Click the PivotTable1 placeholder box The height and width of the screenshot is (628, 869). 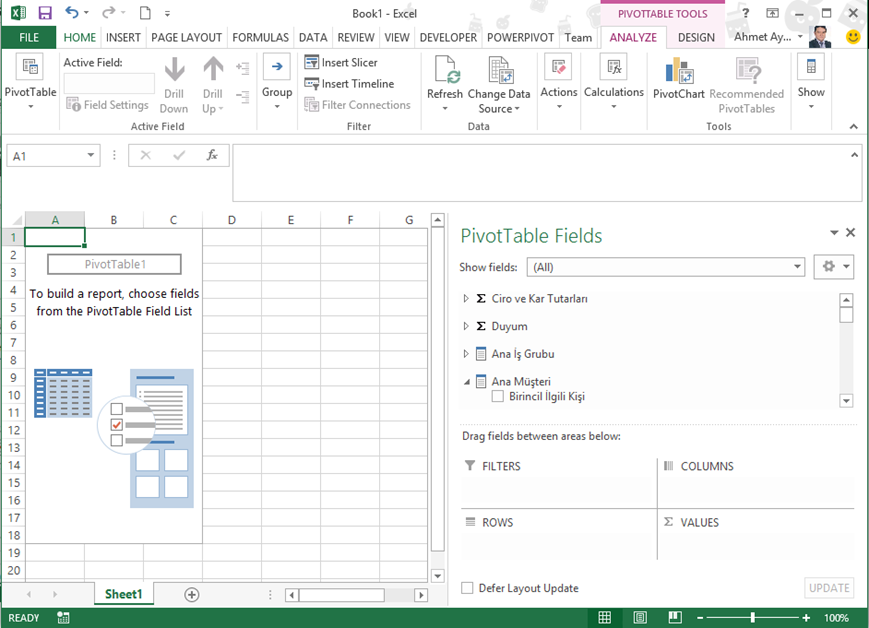click(x=114, y=264)
